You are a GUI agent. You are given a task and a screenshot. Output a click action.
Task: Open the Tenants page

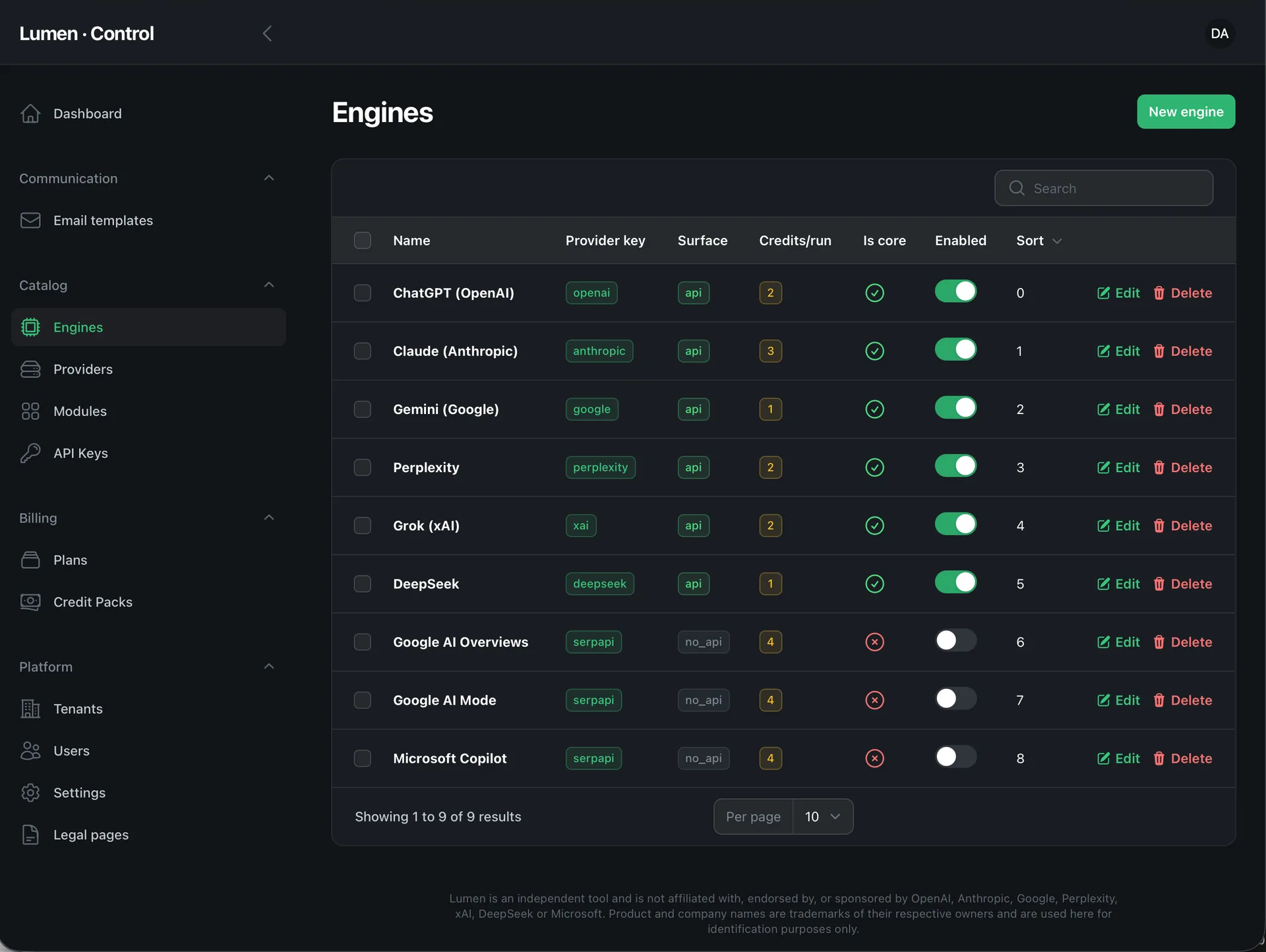148,709
